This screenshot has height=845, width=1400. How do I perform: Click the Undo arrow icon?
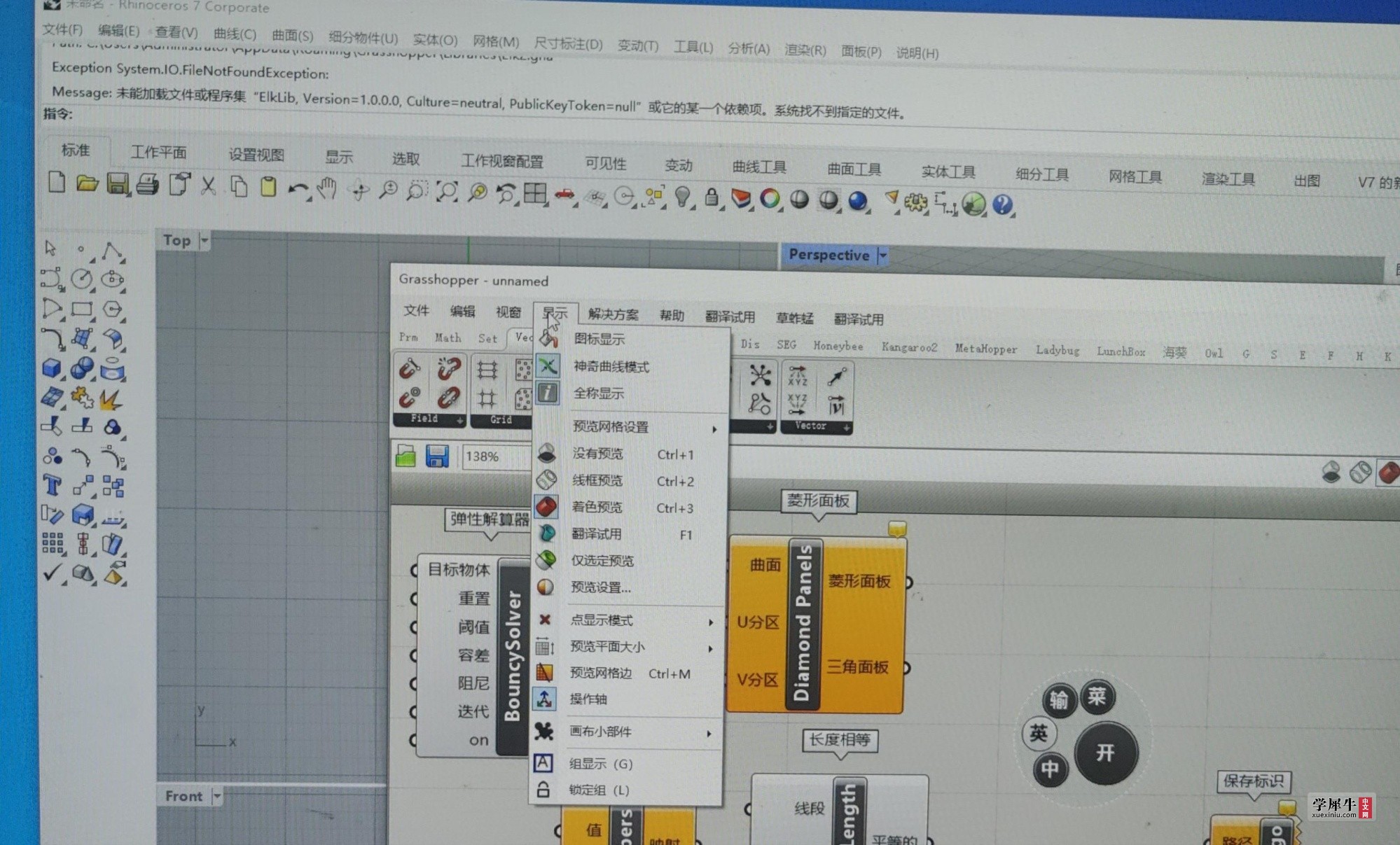(298, 189)
